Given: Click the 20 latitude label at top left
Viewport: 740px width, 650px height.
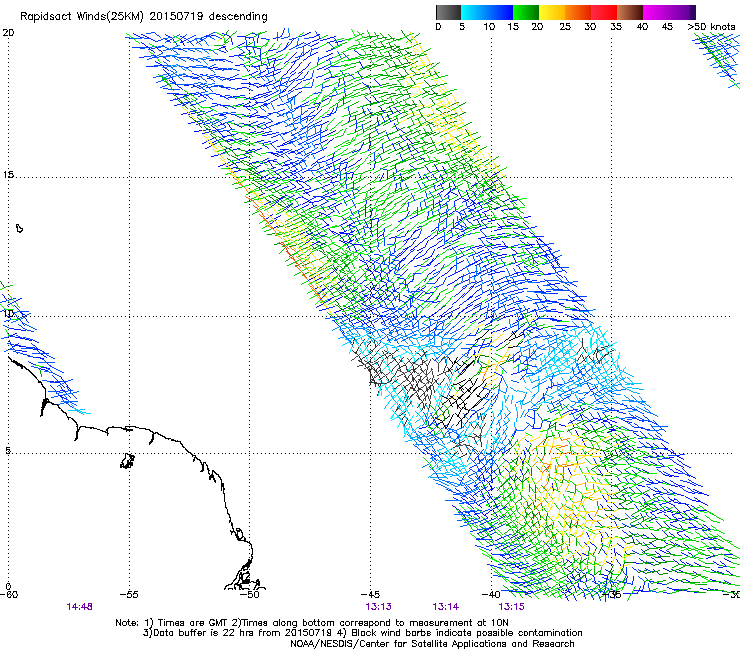Looking at the screenshot, I should point(8,33).
